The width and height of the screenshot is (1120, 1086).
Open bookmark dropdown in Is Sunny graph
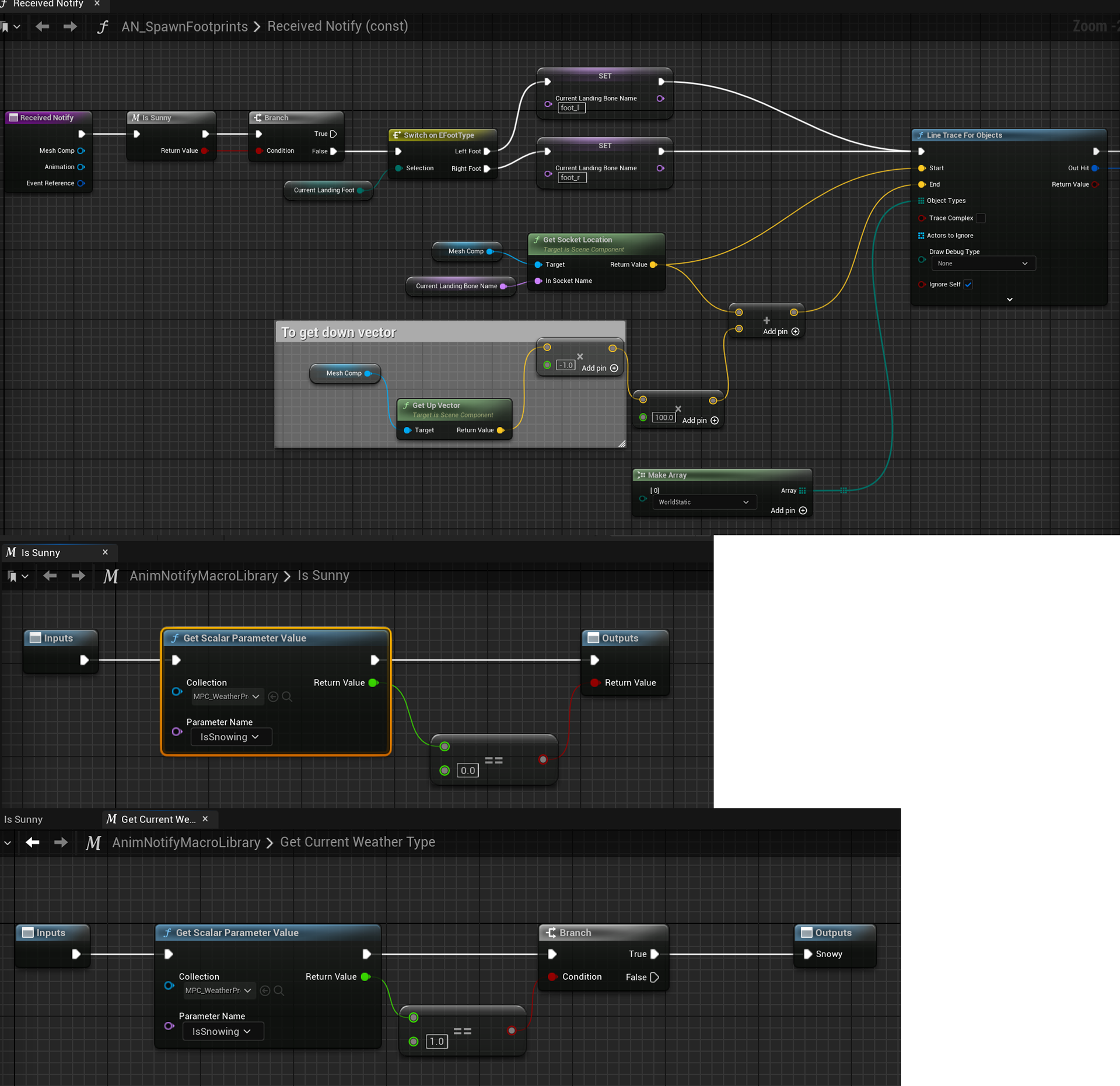[x=17, y=576]
